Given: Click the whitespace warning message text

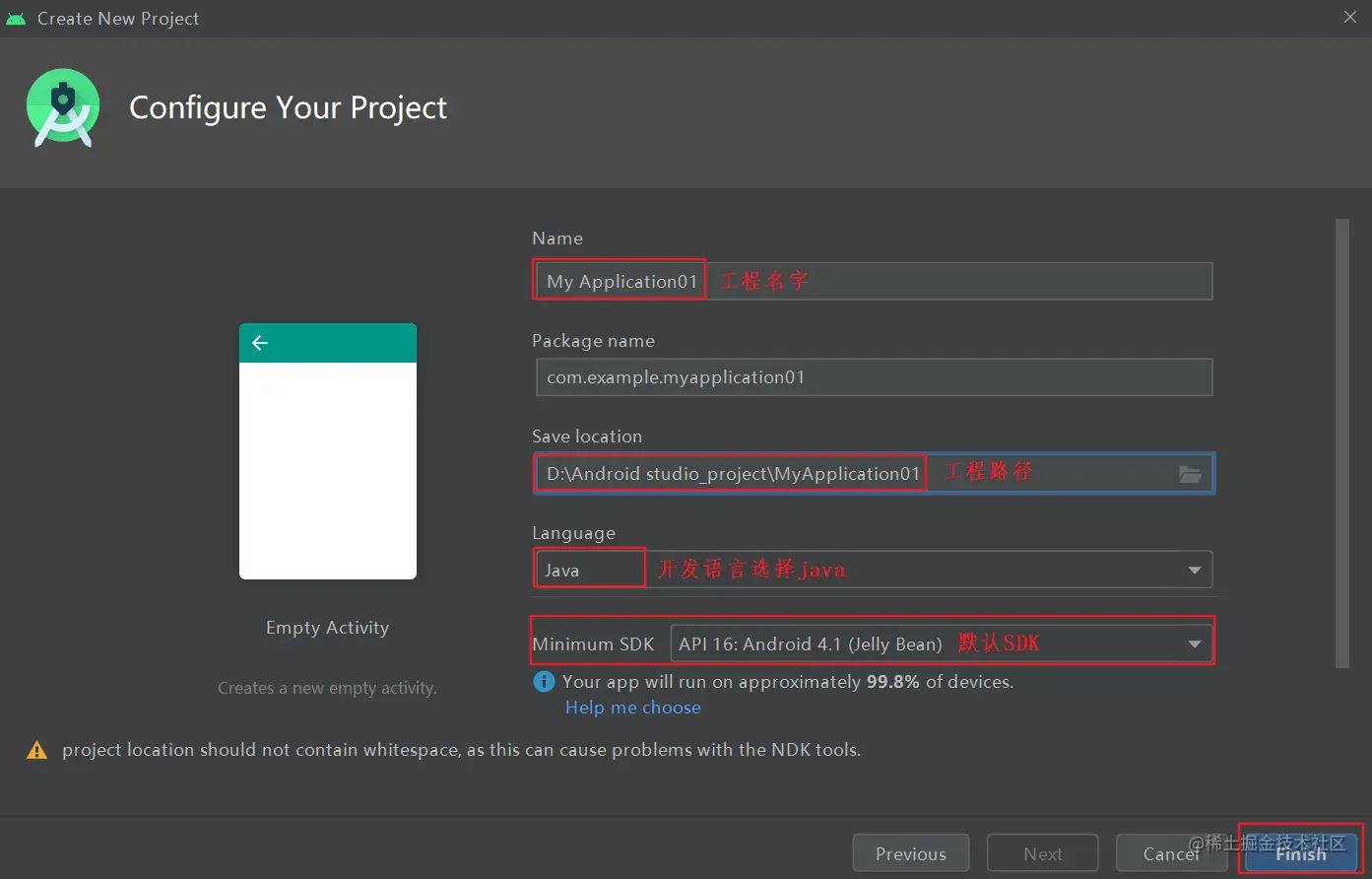Looking at the screenshot, I should (x=461, y=750).
